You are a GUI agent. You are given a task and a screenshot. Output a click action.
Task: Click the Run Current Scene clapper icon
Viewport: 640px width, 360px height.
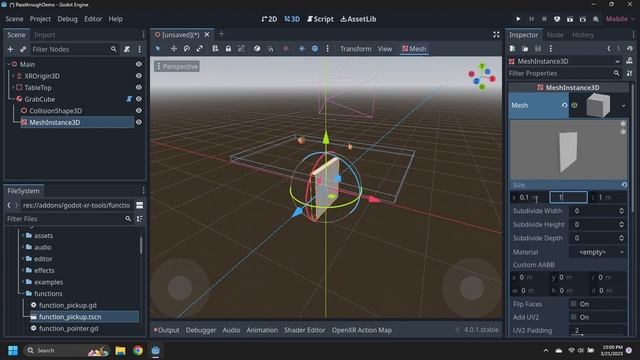tap(570, 19)
